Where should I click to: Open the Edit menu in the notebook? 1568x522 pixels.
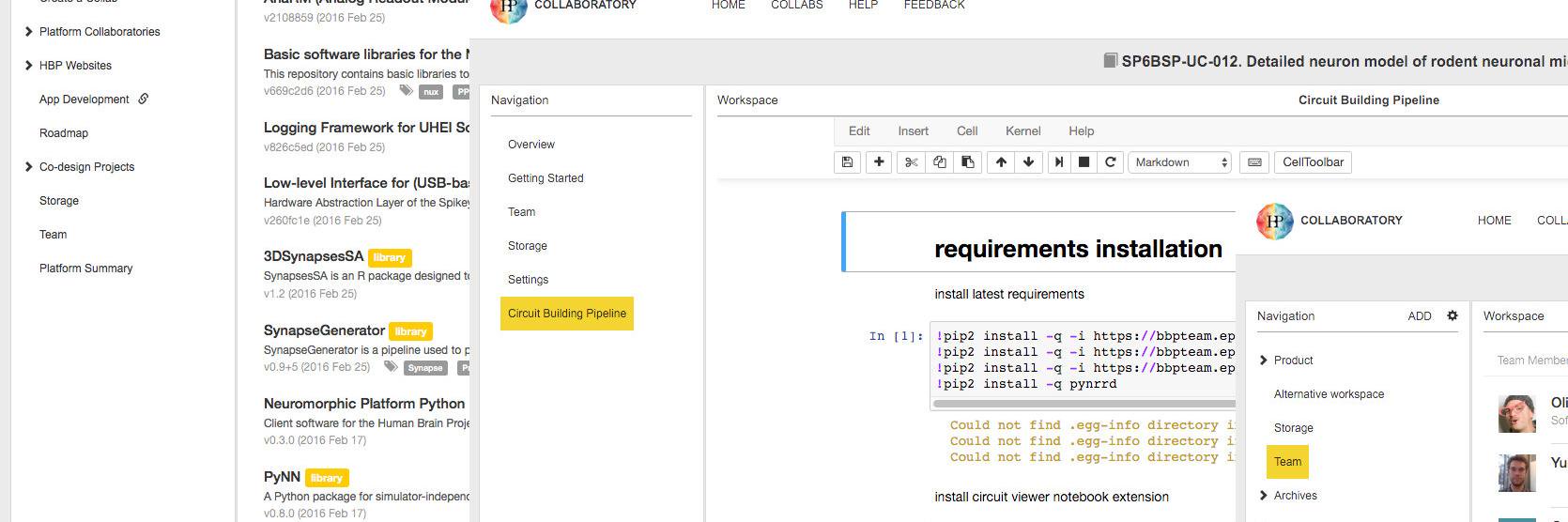[859, 131]
